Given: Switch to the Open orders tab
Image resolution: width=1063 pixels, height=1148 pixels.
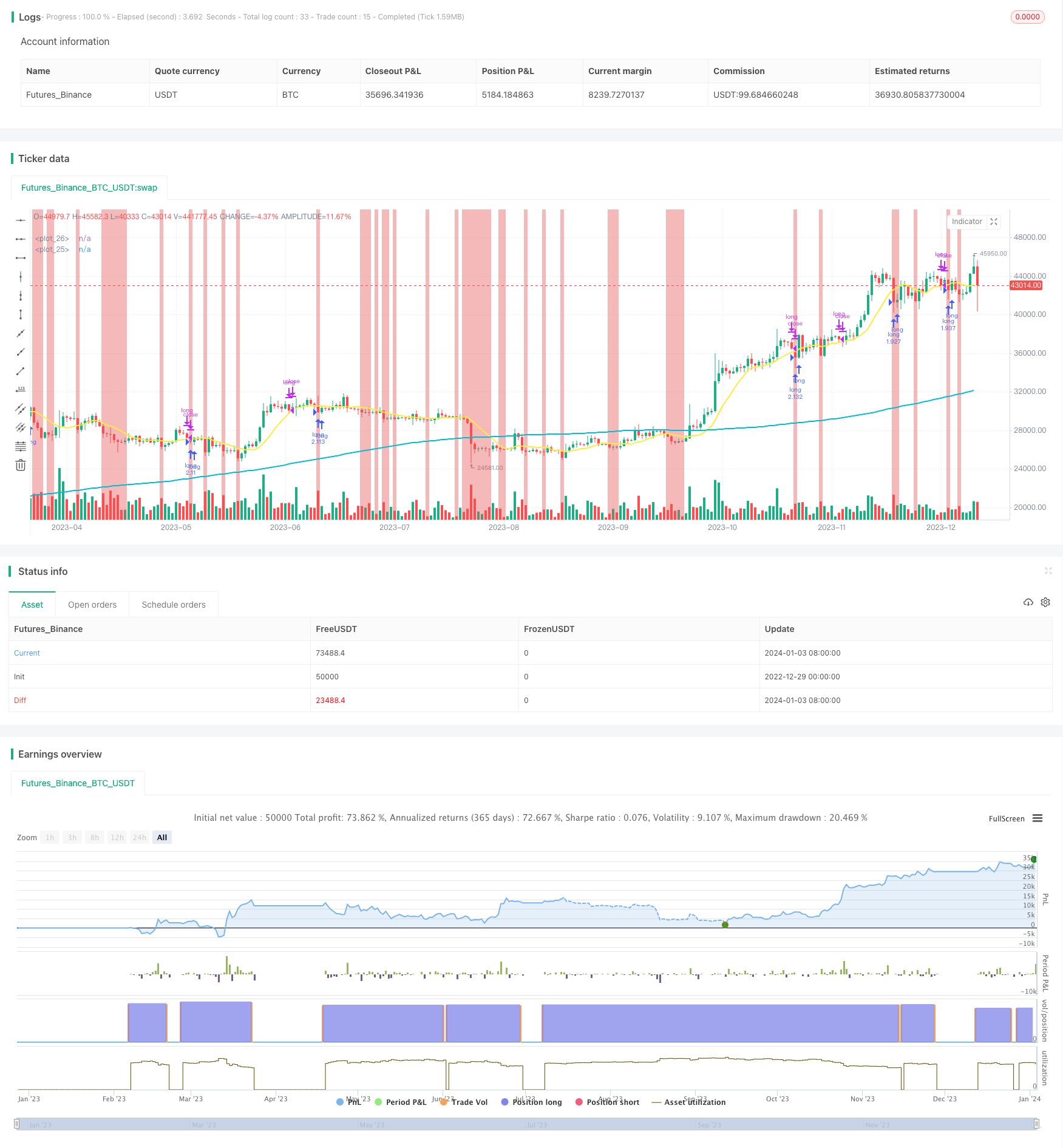Looking at the screenshot, I should click(92, 604).
